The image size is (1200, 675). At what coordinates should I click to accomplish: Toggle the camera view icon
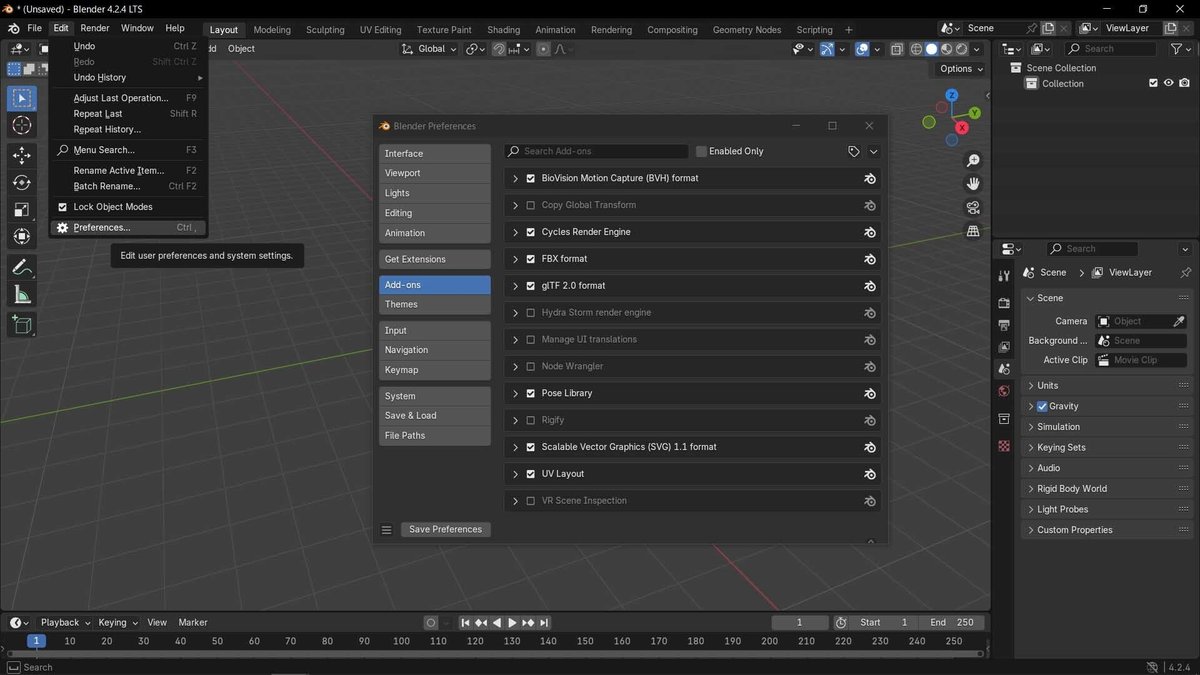pos(973,207)
